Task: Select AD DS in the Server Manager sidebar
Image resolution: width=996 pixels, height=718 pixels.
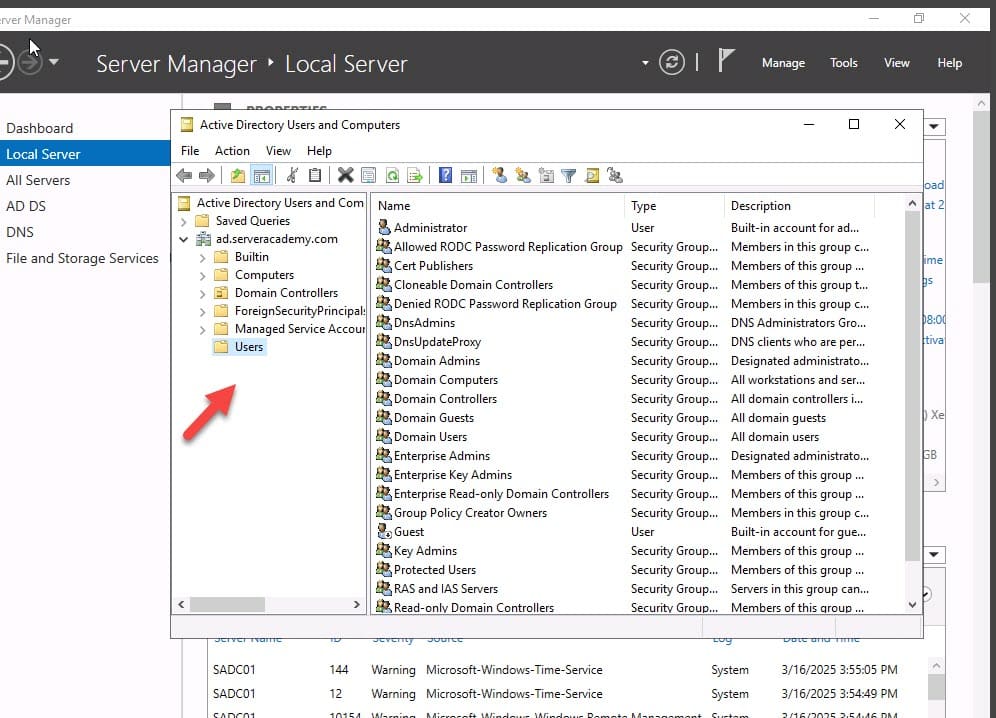Action: [x=26, y=206]
